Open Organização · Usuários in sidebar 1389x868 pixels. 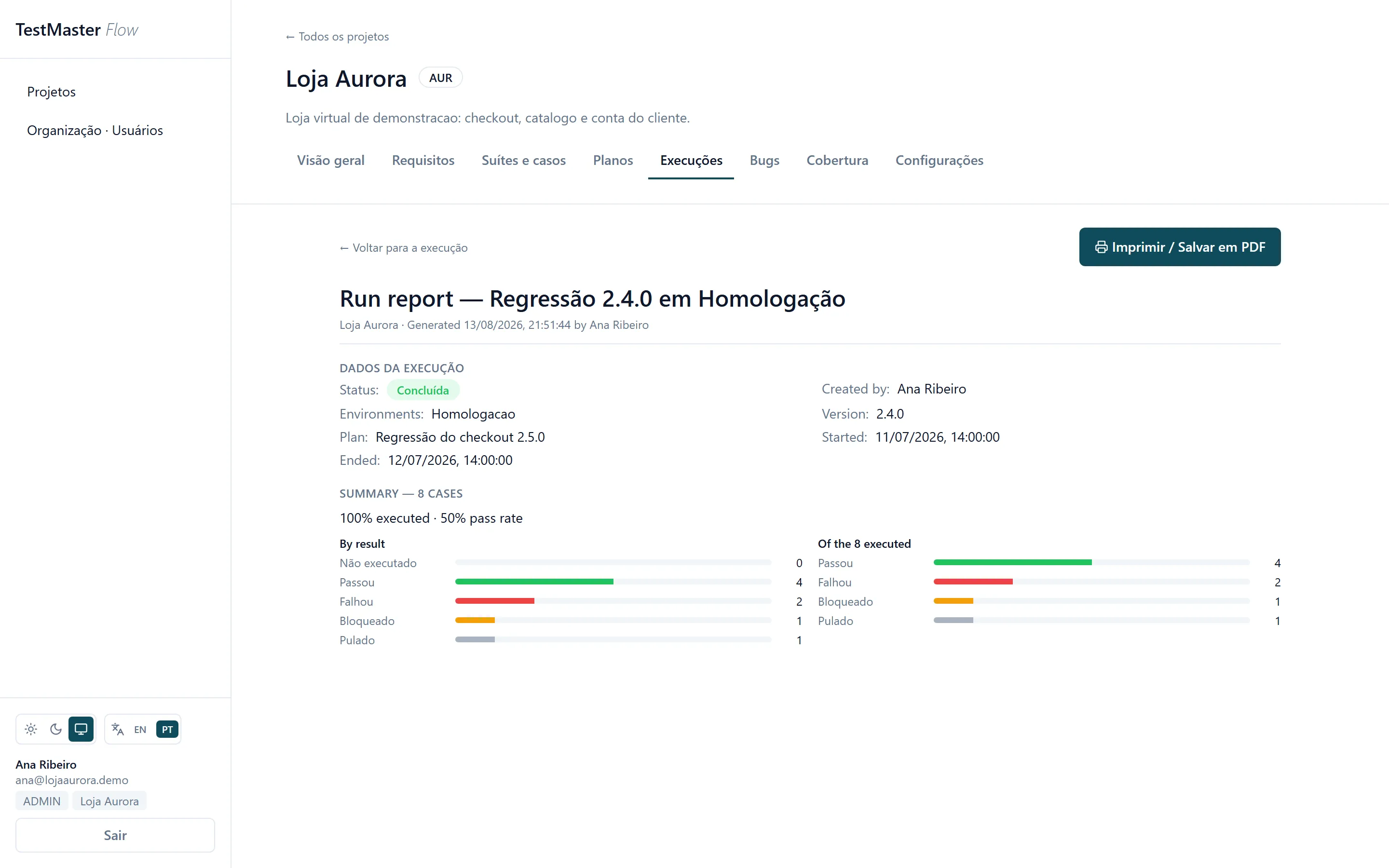click(95, 130)
